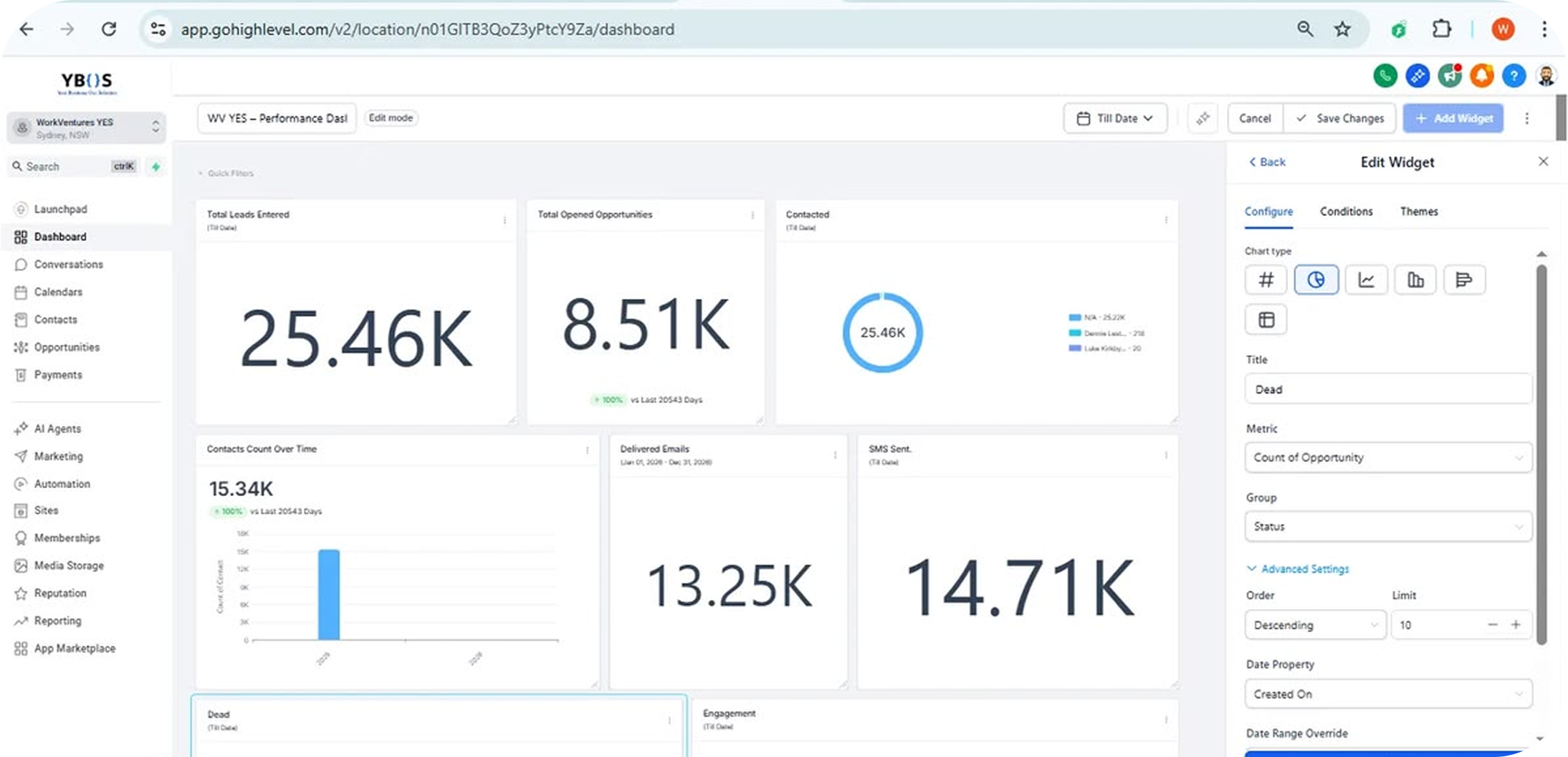This screenshot has width=1568, height=757.
Task: Click the Limit number field showing 10
Action: (x=1435, y=625)
